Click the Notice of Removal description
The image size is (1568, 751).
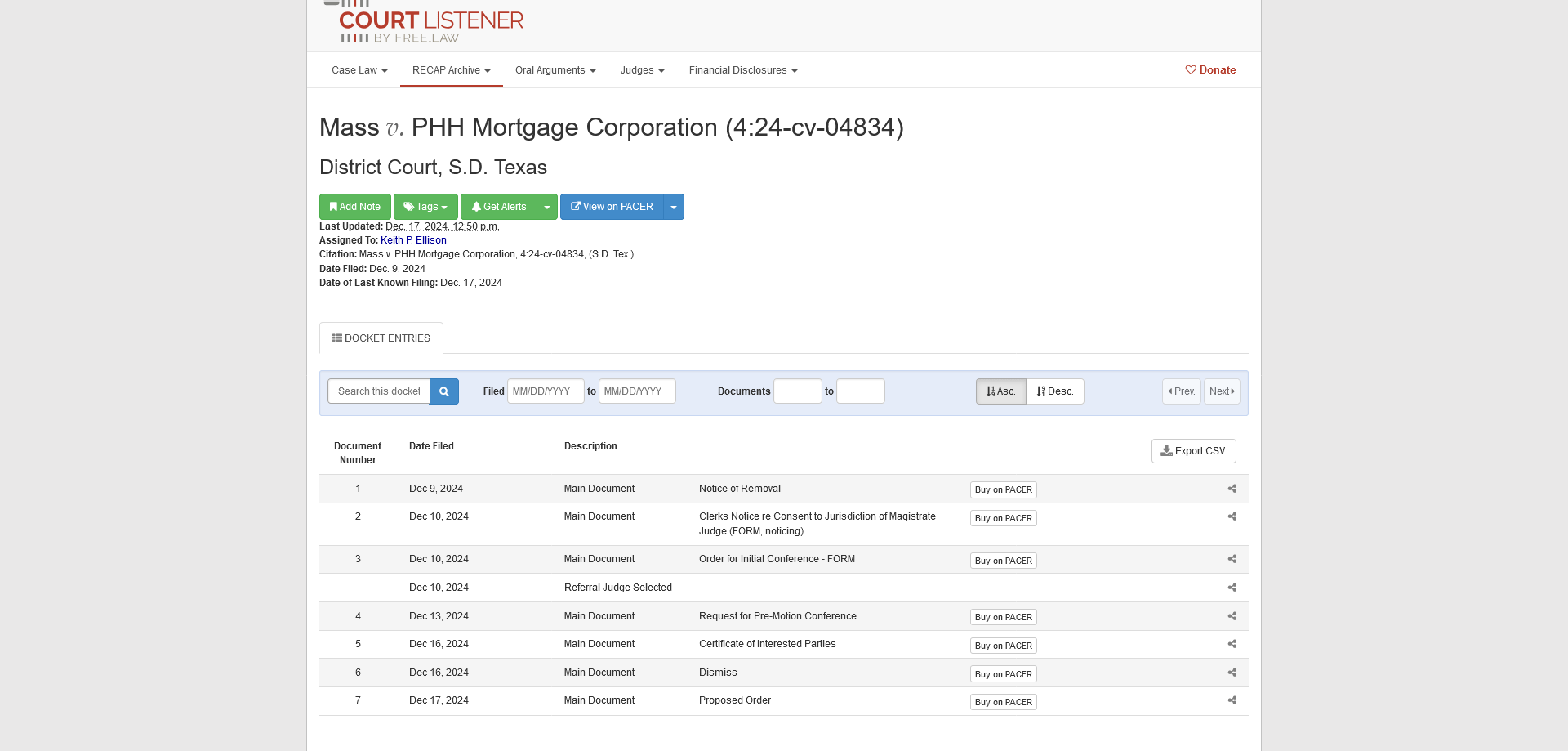click(x=740, y=489)
